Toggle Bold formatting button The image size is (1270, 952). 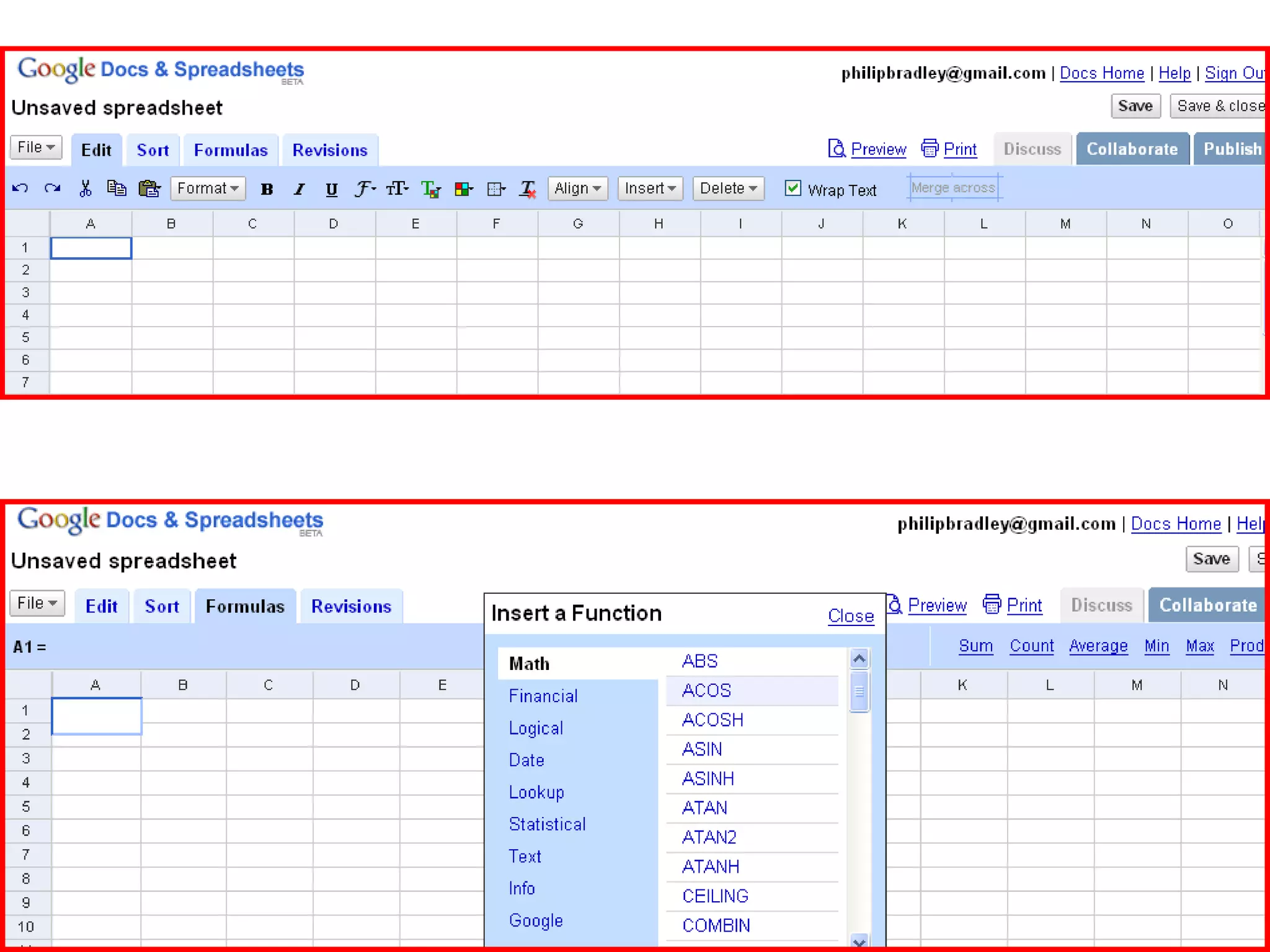coord(267,189)
